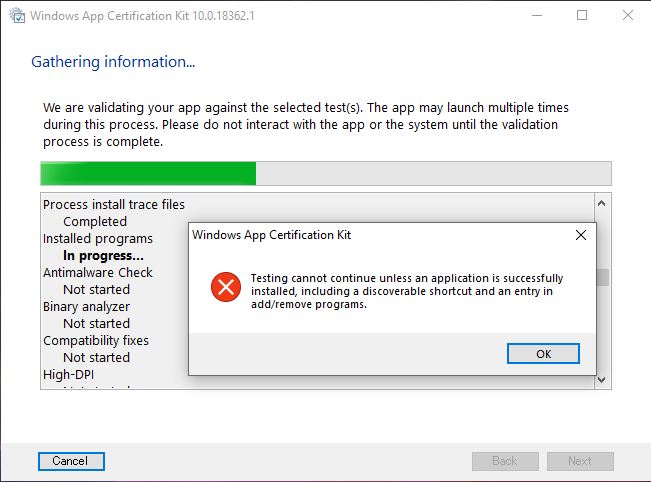Image resolution: width=651 pixels, height=482 pixels.
Task: Close the Windows App Certification Kit error dialog
Action: coord(581,235)
